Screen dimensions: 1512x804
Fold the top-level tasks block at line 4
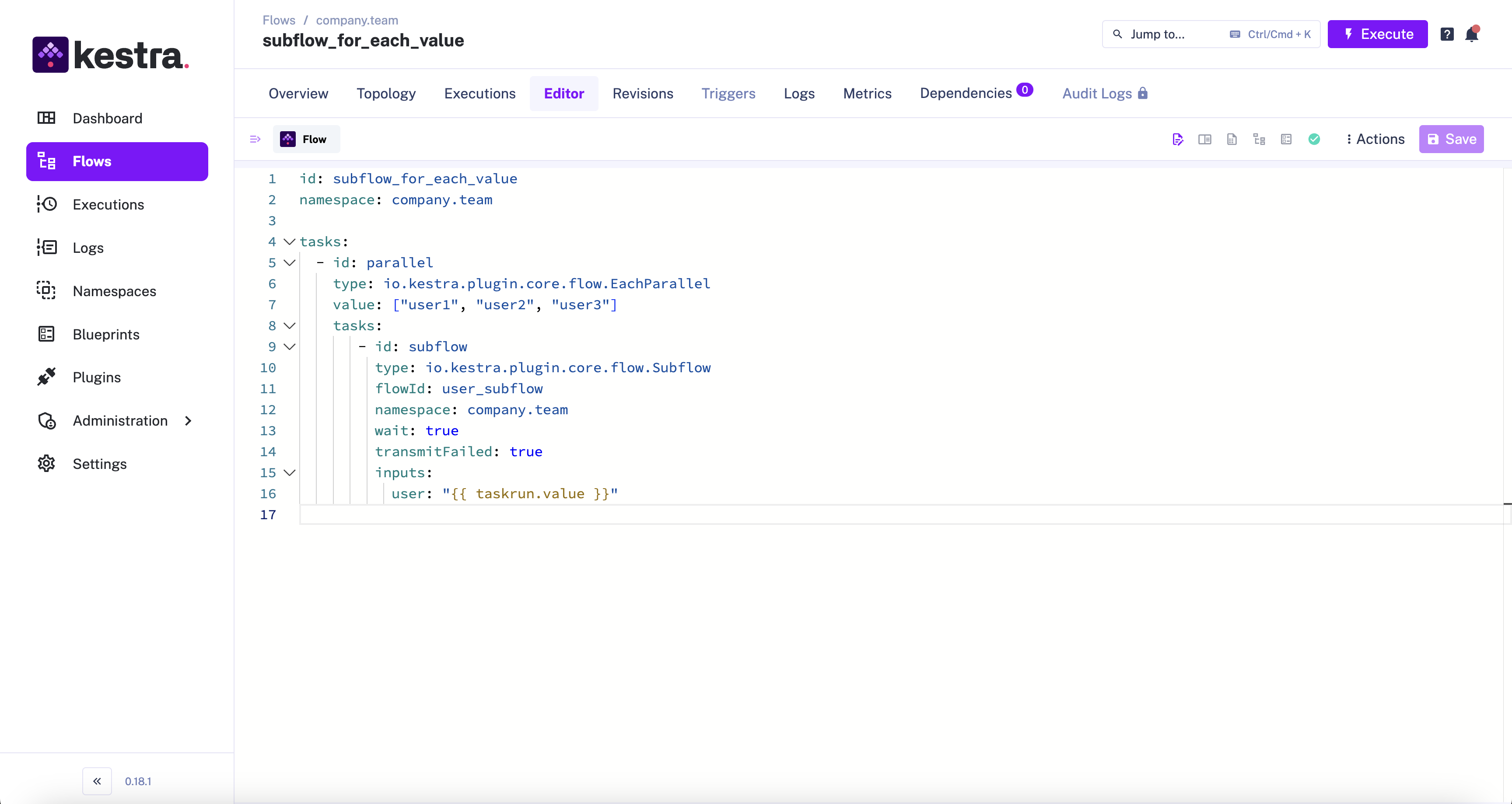[289, 242]
